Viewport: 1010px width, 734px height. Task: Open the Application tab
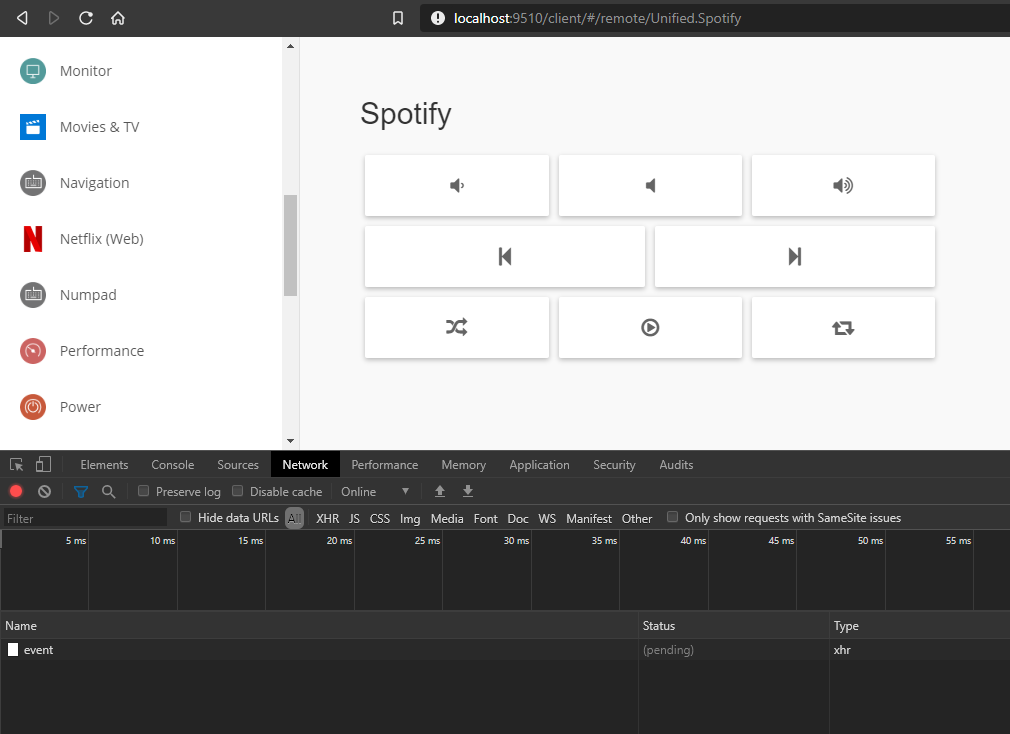(539, 464)
